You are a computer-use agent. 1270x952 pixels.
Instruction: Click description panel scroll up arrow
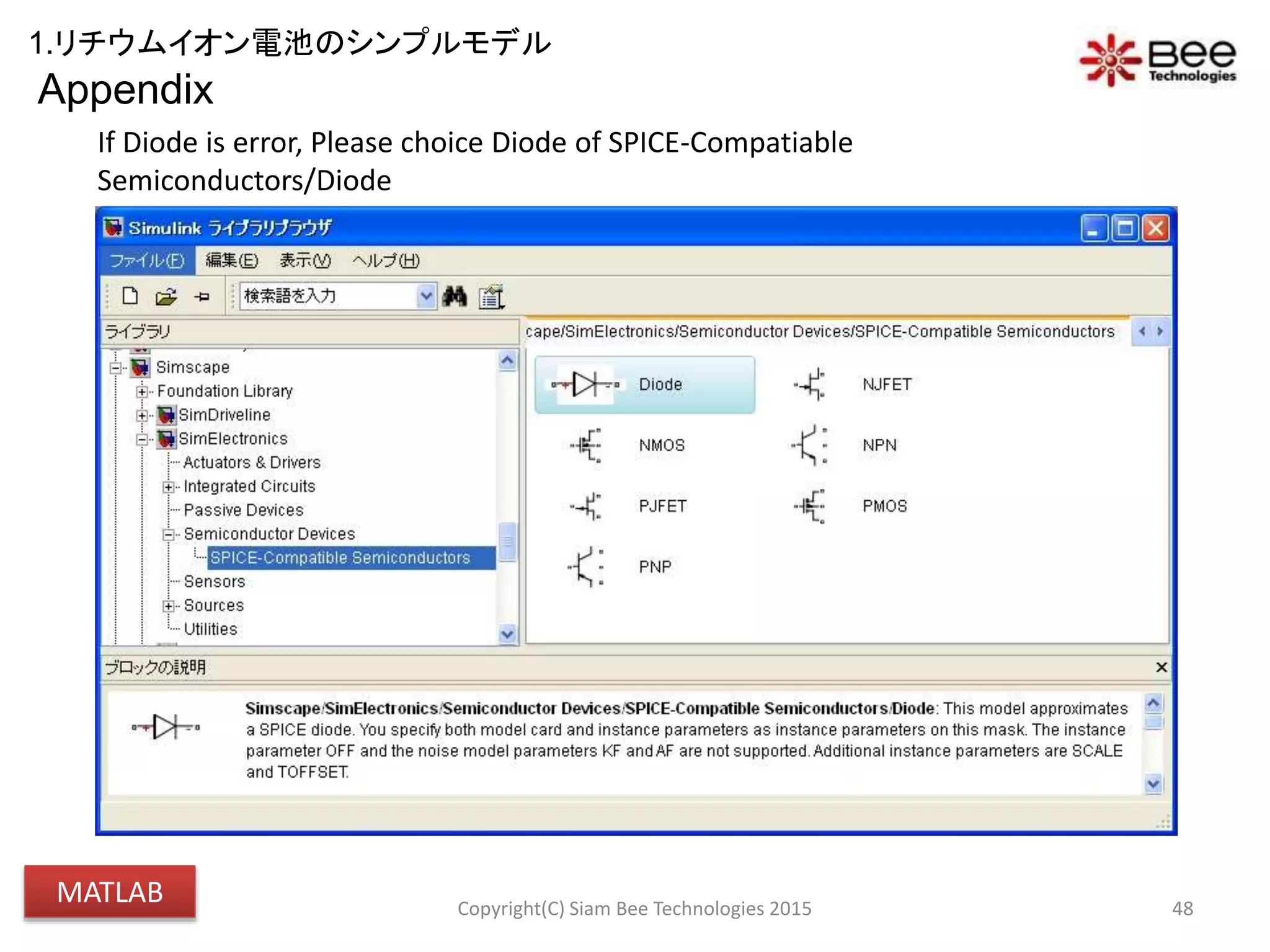point(1153,703)
